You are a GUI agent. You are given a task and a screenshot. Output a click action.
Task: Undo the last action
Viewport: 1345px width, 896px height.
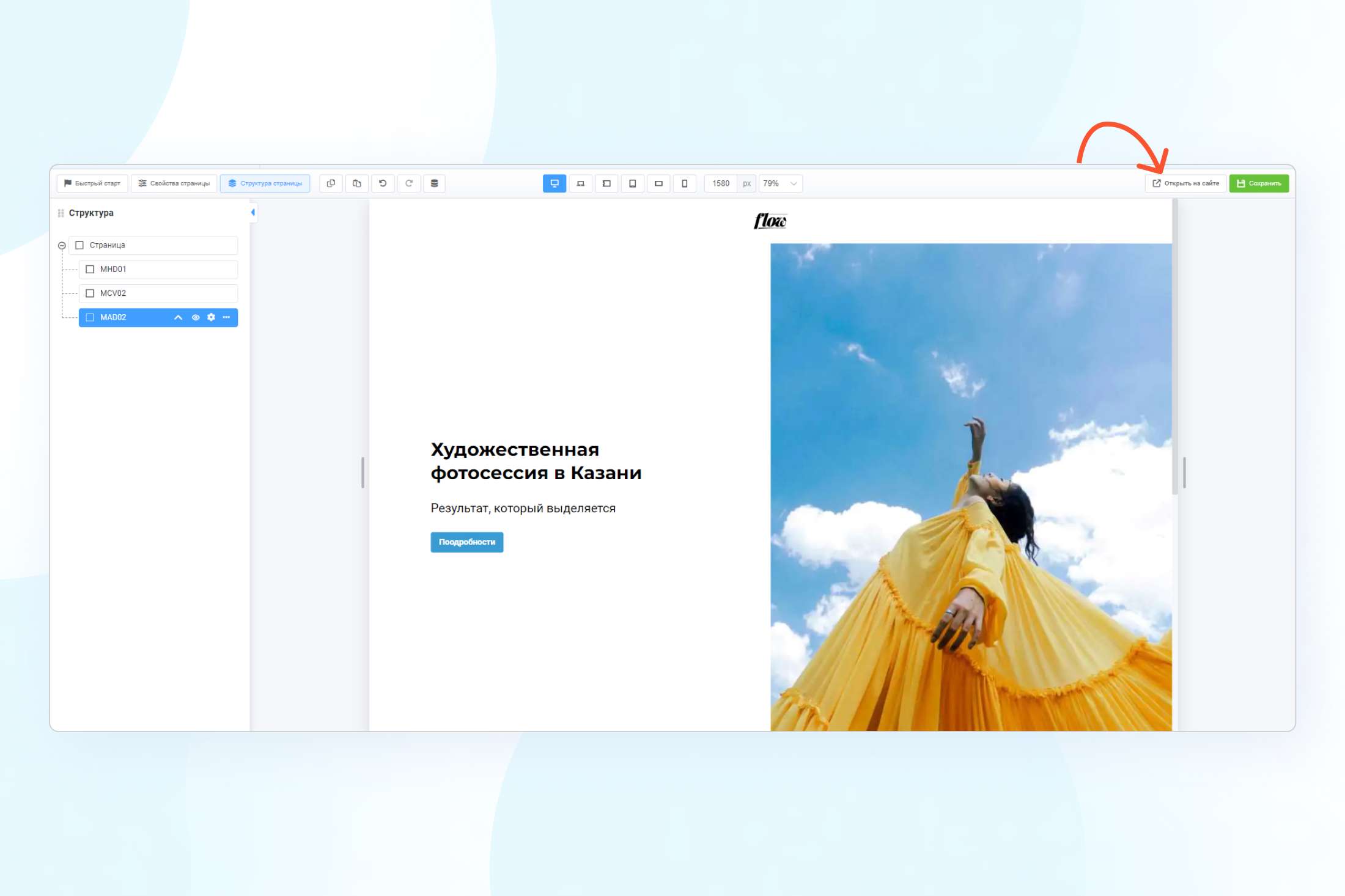coord(383,183)
